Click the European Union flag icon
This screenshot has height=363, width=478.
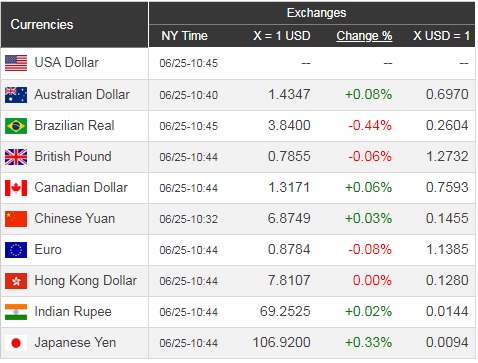tap(16, 250)
